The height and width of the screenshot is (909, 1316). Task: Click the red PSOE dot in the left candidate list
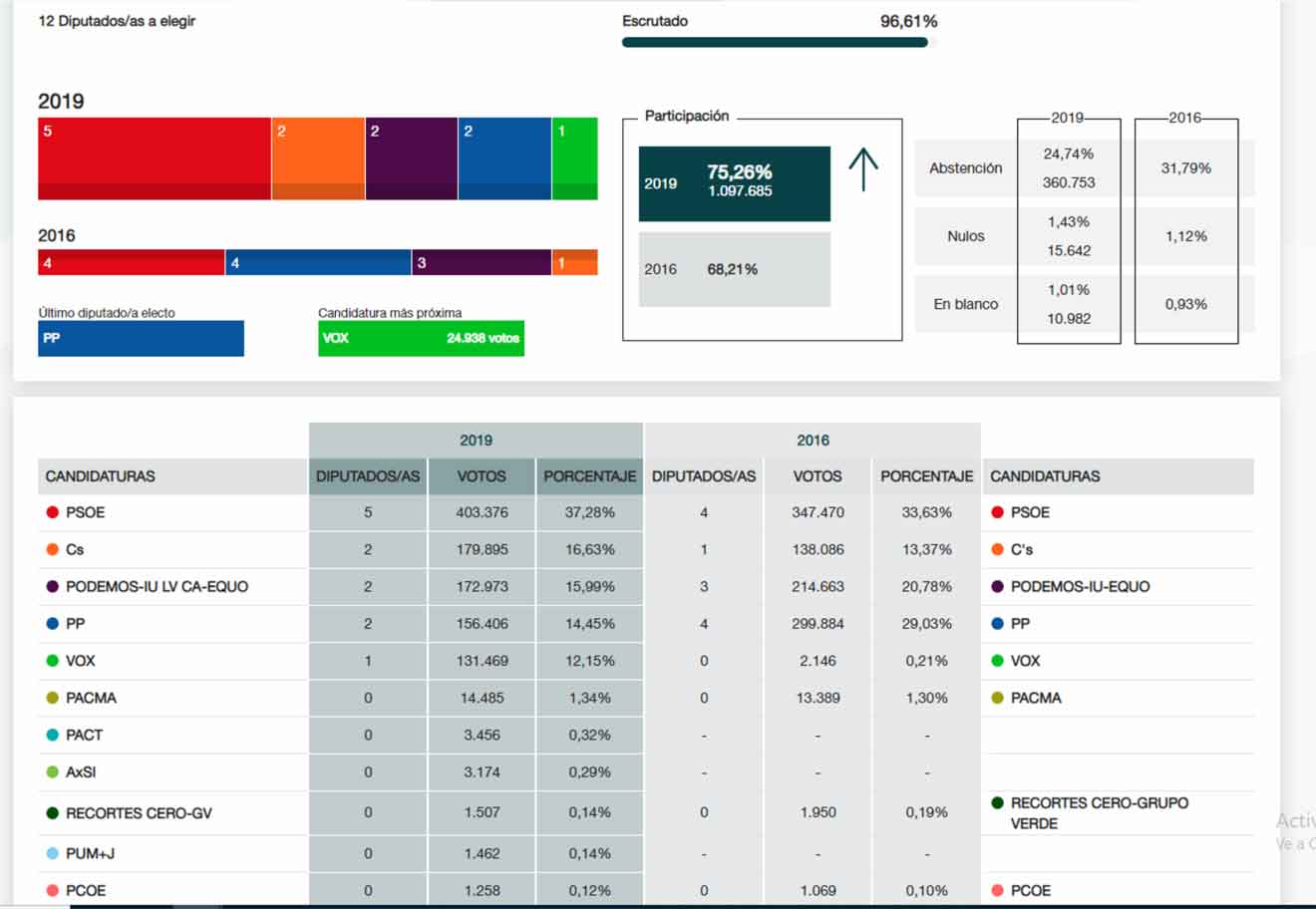point(52,512)
